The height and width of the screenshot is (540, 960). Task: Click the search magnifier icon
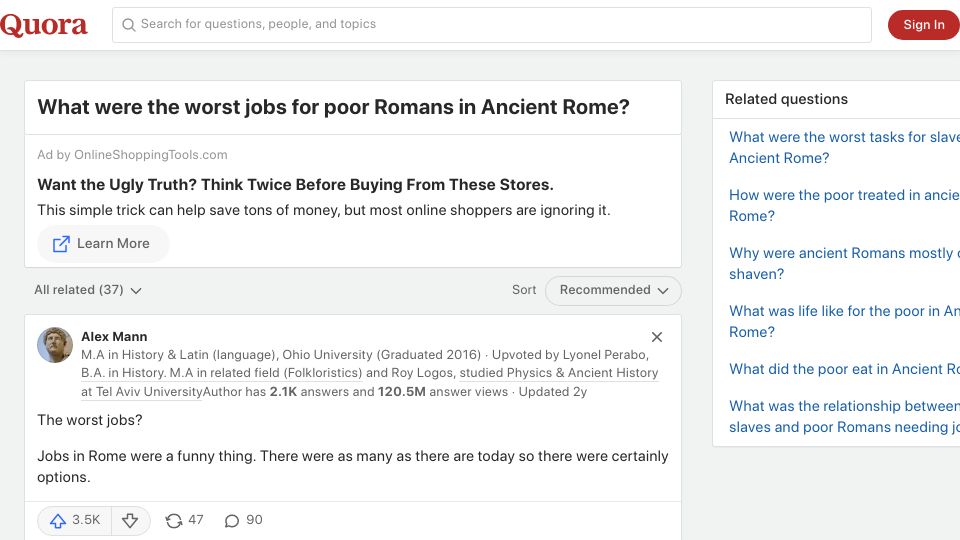click(129, 24)
